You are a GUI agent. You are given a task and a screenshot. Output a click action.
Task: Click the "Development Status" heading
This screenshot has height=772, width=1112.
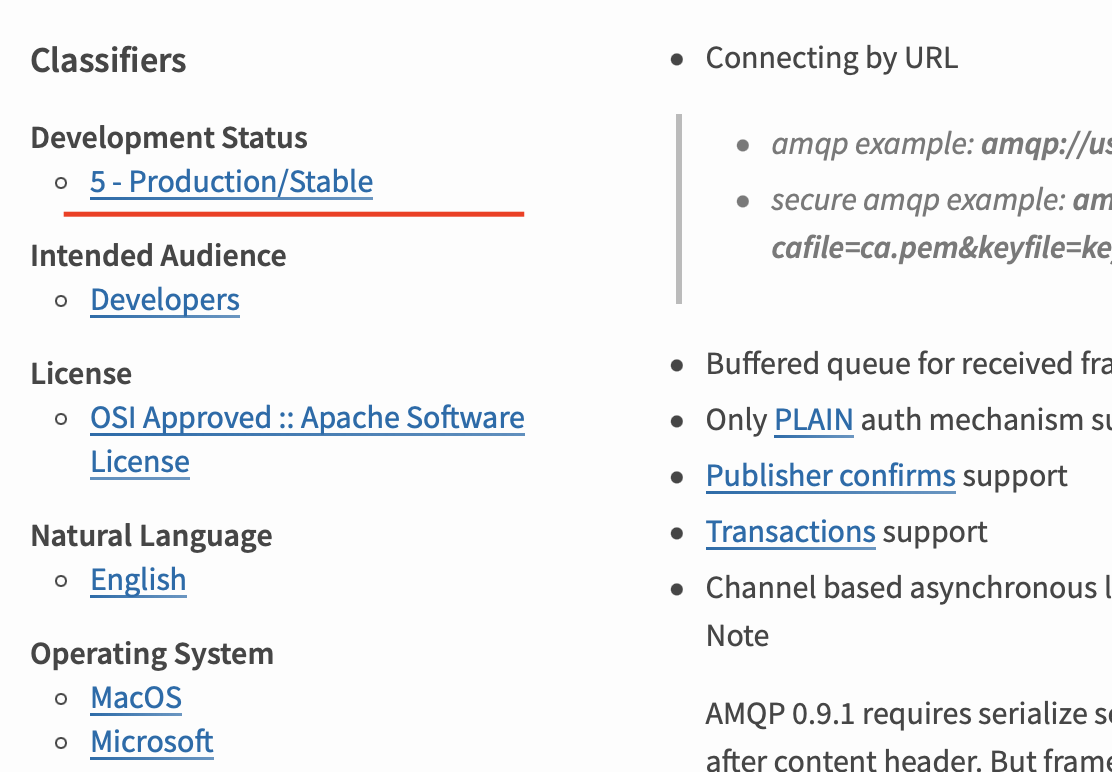169,137
